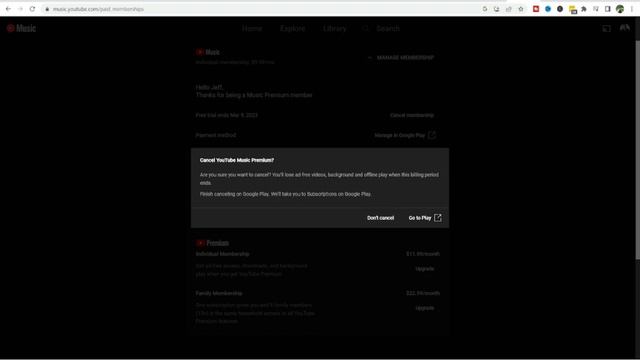Click the "Individual Membership" heading

pos(222,254)
